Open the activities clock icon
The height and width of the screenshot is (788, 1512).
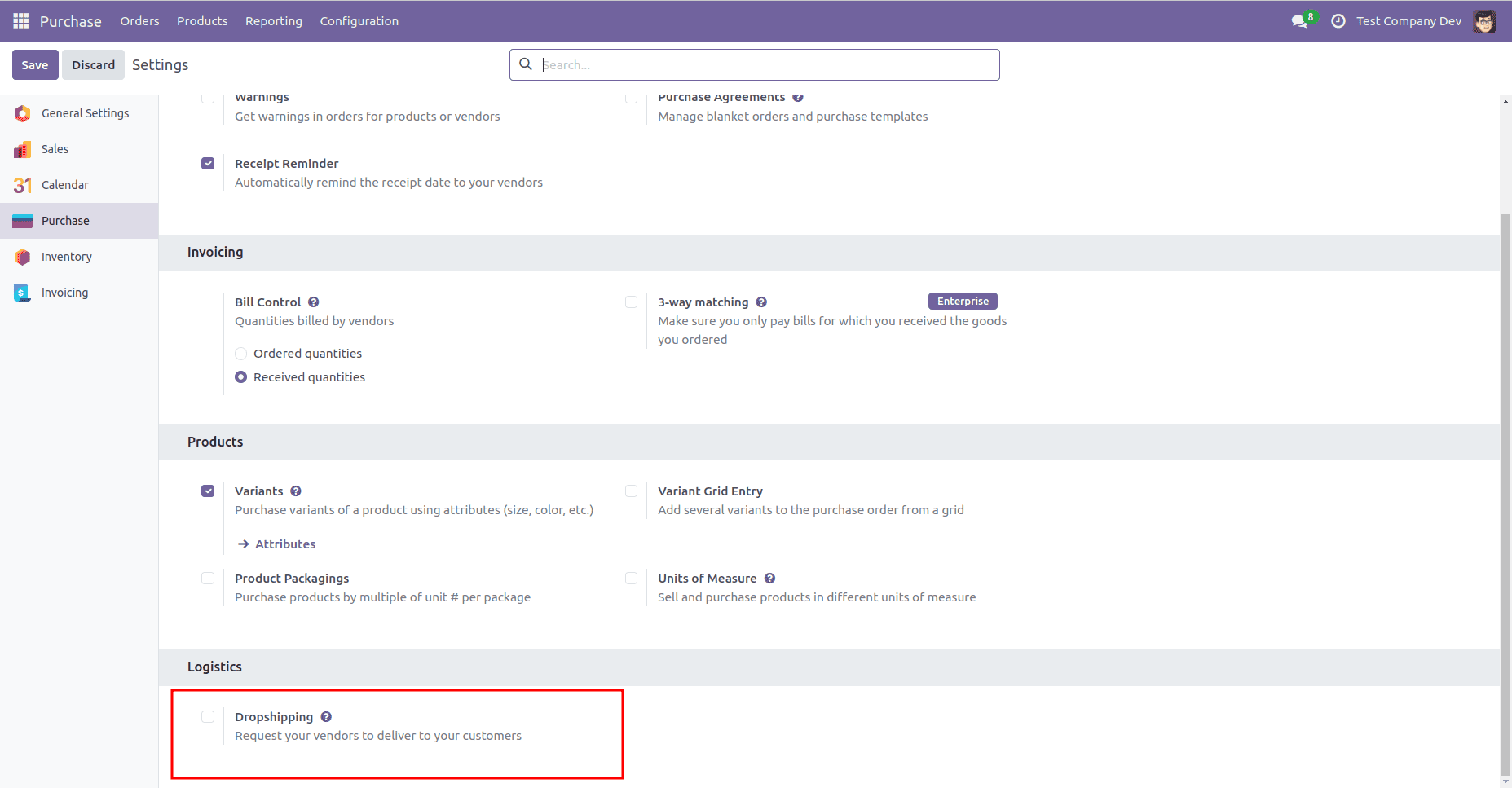[x=1338, y=21]
